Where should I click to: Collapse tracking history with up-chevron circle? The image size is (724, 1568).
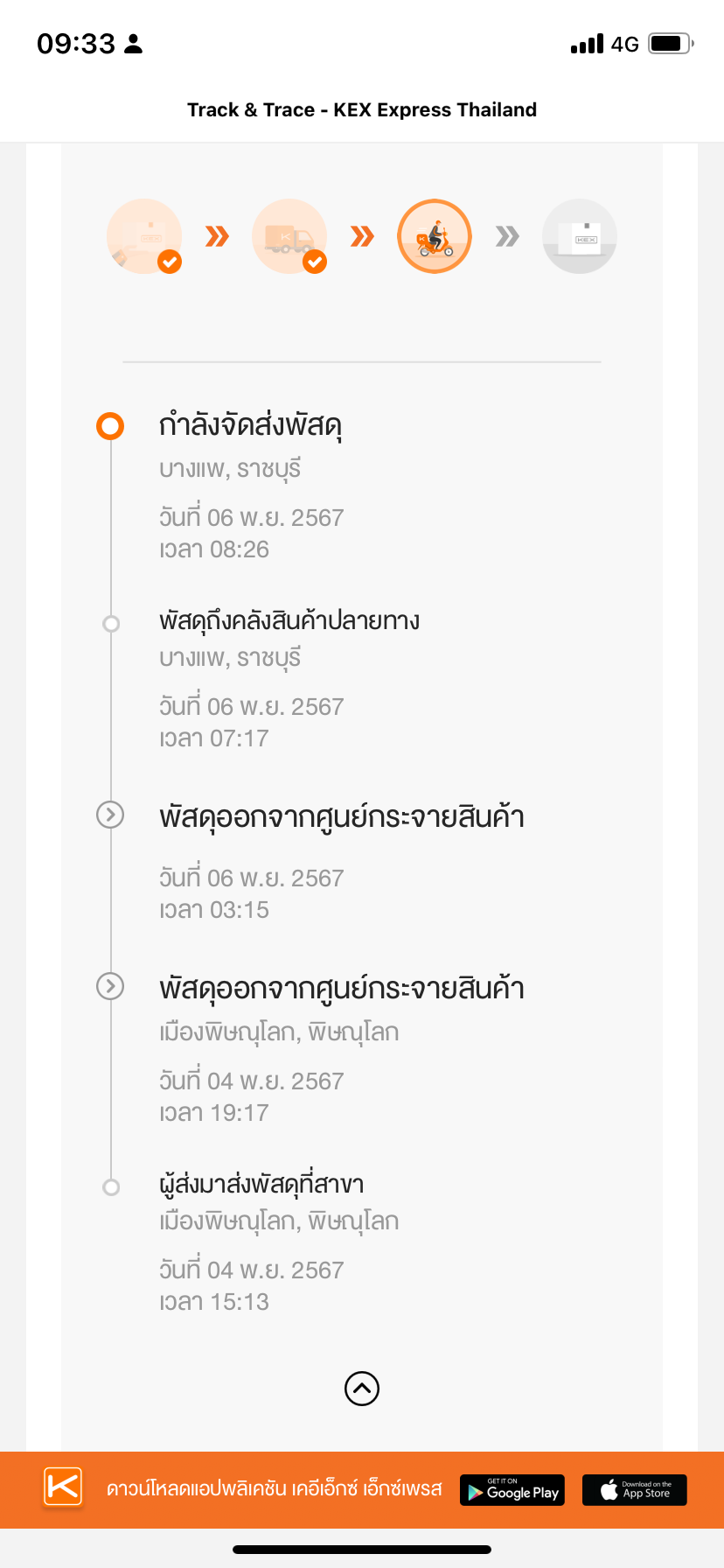point(362,1388)
